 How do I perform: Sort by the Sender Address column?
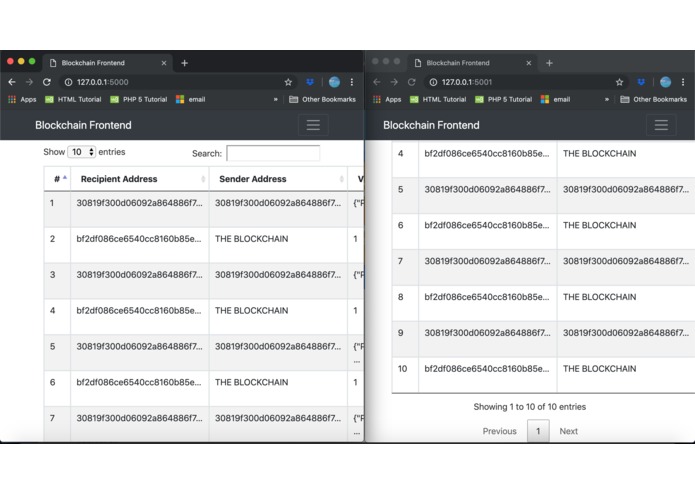pos(278,179)
